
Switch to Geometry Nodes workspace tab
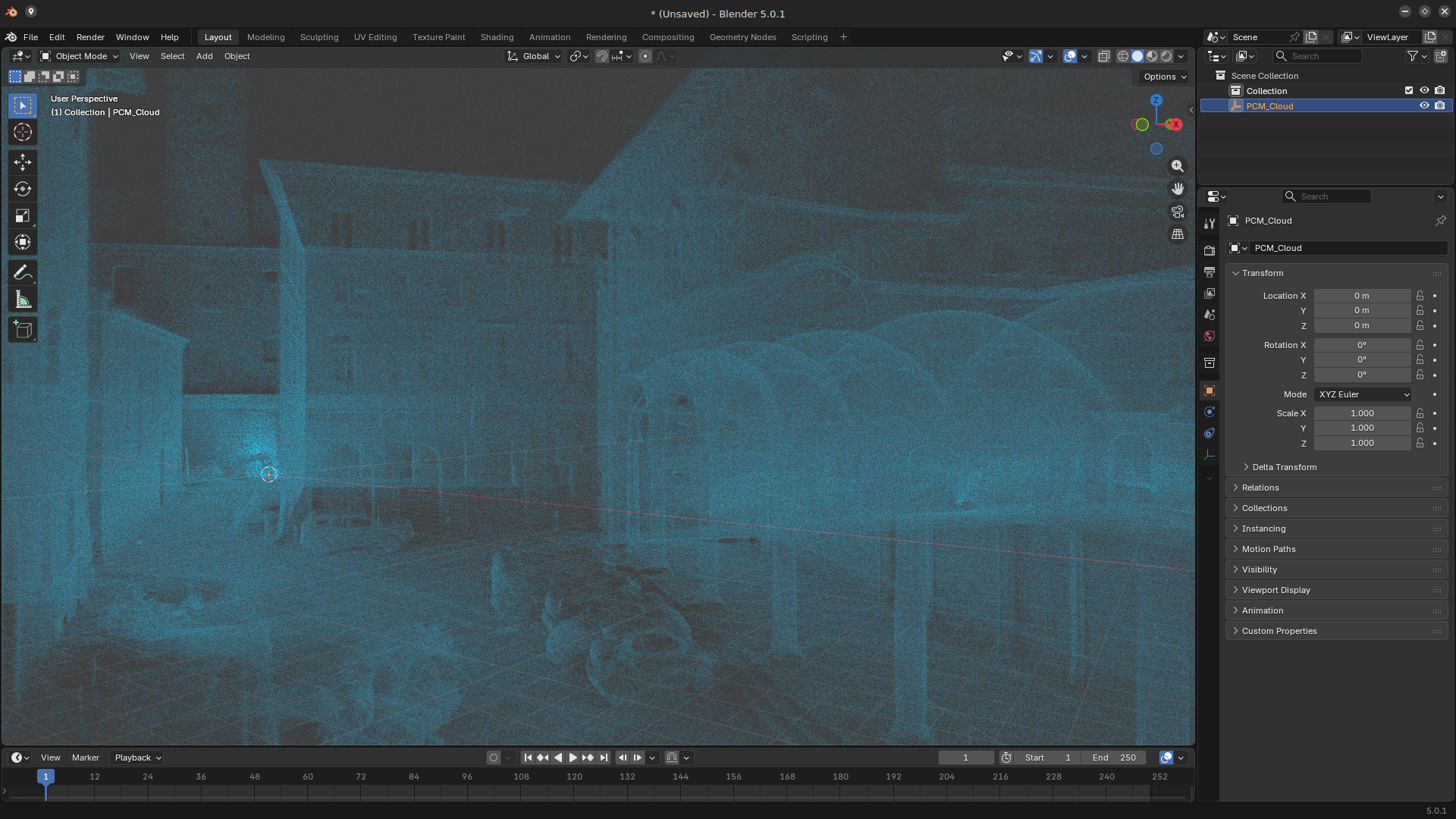[x=742, y=37]
